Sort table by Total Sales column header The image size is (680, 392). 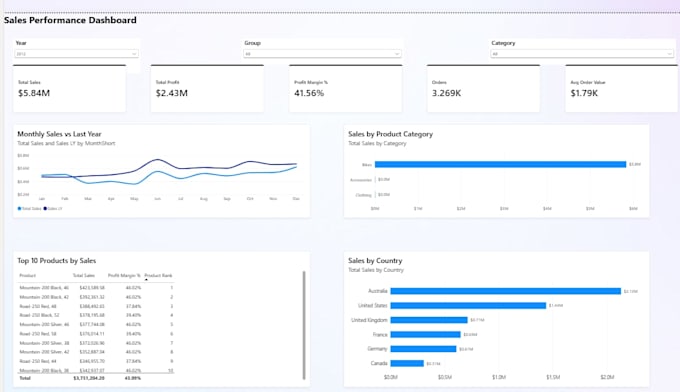[84, 275]
